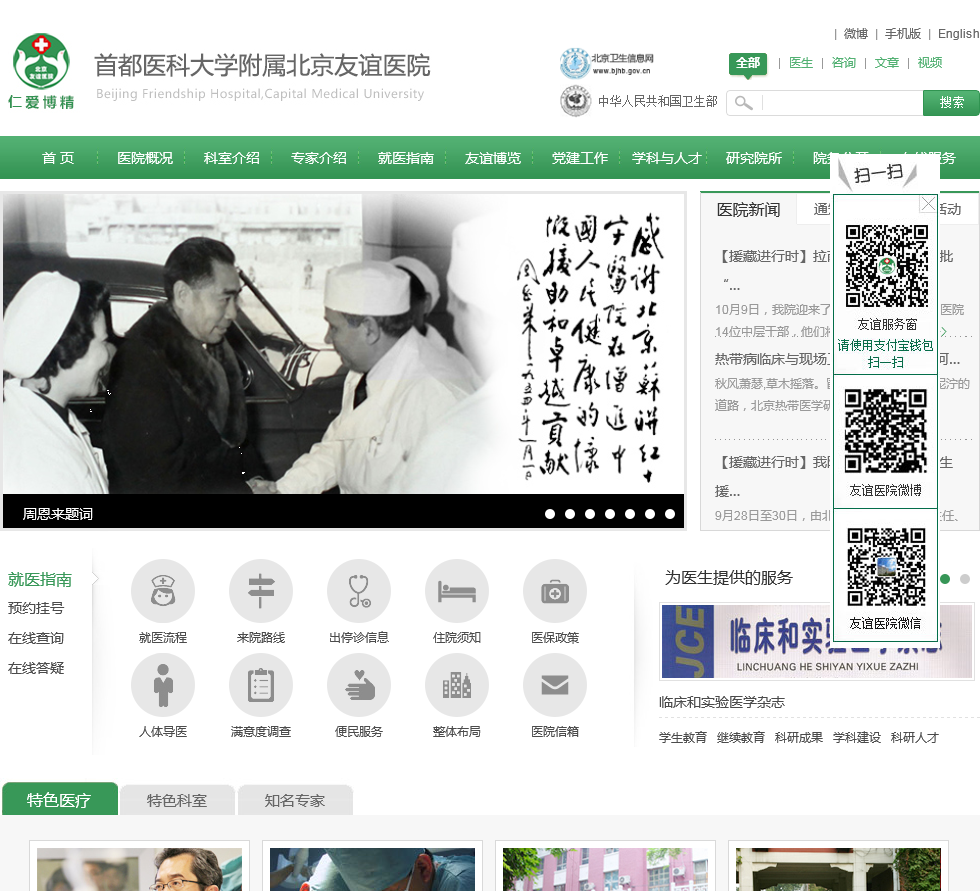980x891 pixels.
Task: Open the 满意度调查 clipboard icon
Action: point(261,685)
